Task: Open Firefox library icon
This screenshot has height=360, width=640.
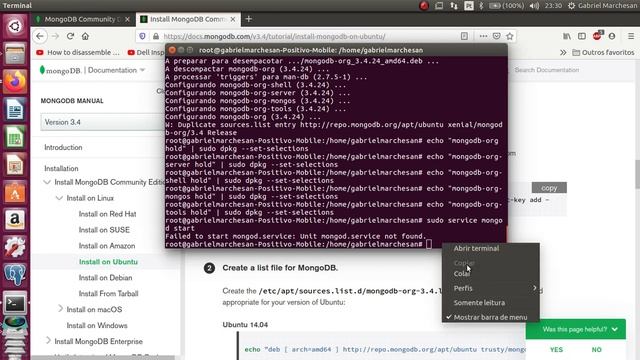Action: 567,36
